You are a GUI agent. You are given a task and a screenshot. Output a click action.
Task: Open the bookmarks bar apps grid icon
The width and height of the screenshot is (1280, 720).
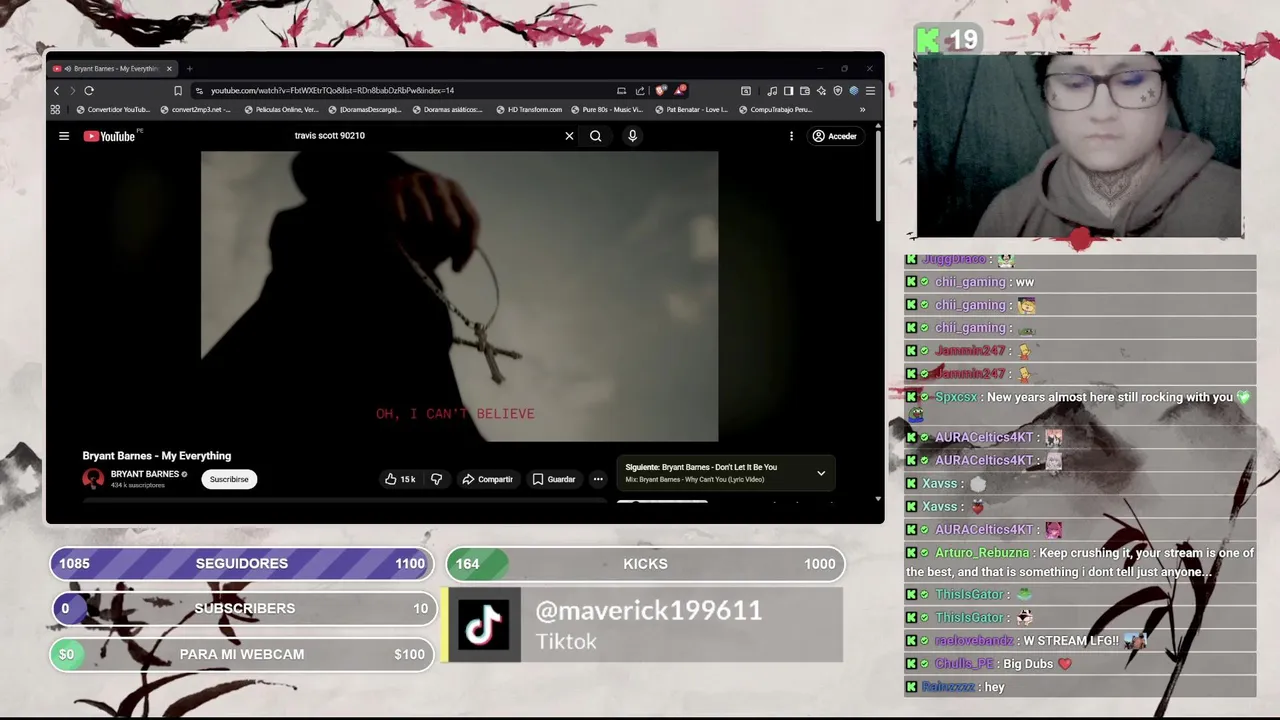click(x=55, y=110)
